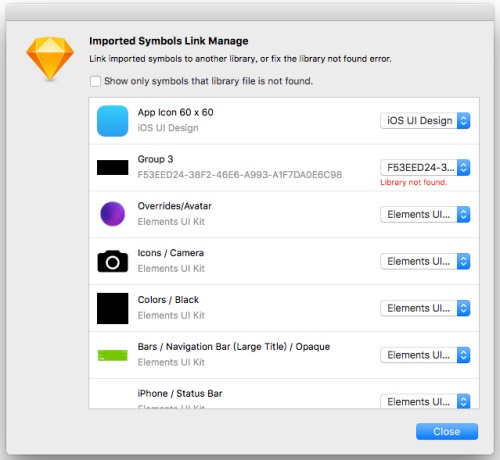Click the Group 3 UUID subtitle text
The height and width of the screenshot is (460, 500).
coord(240,175)
